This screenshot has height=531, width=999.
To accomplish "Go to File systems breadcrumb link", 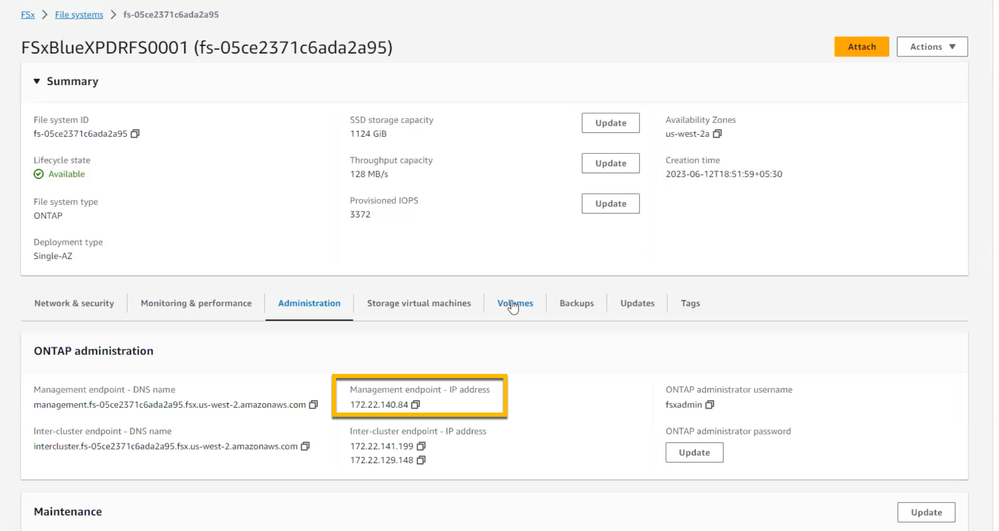I will click(79, 15).
